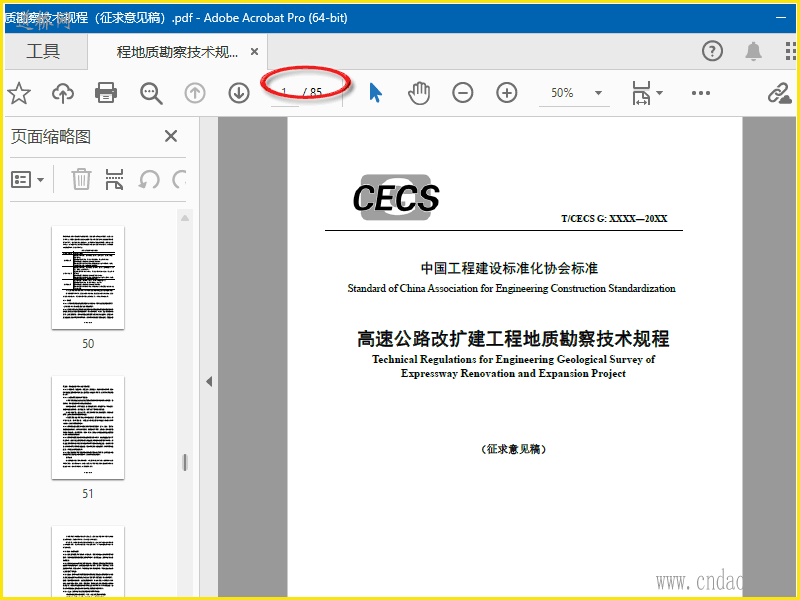The width and height of the screenshot is (800, 600).
Task: Click the current page number field
Action: tap(285, 93)
